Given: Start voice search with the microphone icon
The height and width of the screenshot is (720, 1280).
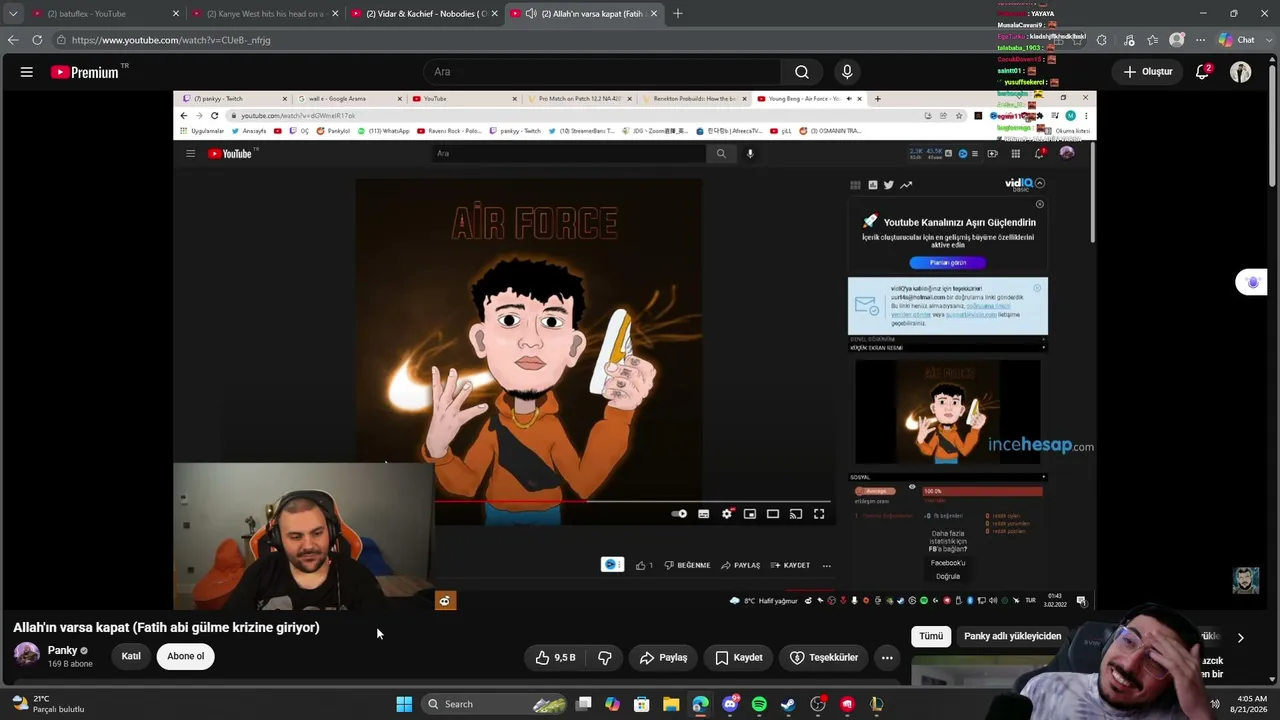Looking at the screenshot, I should tap(847, 72).
